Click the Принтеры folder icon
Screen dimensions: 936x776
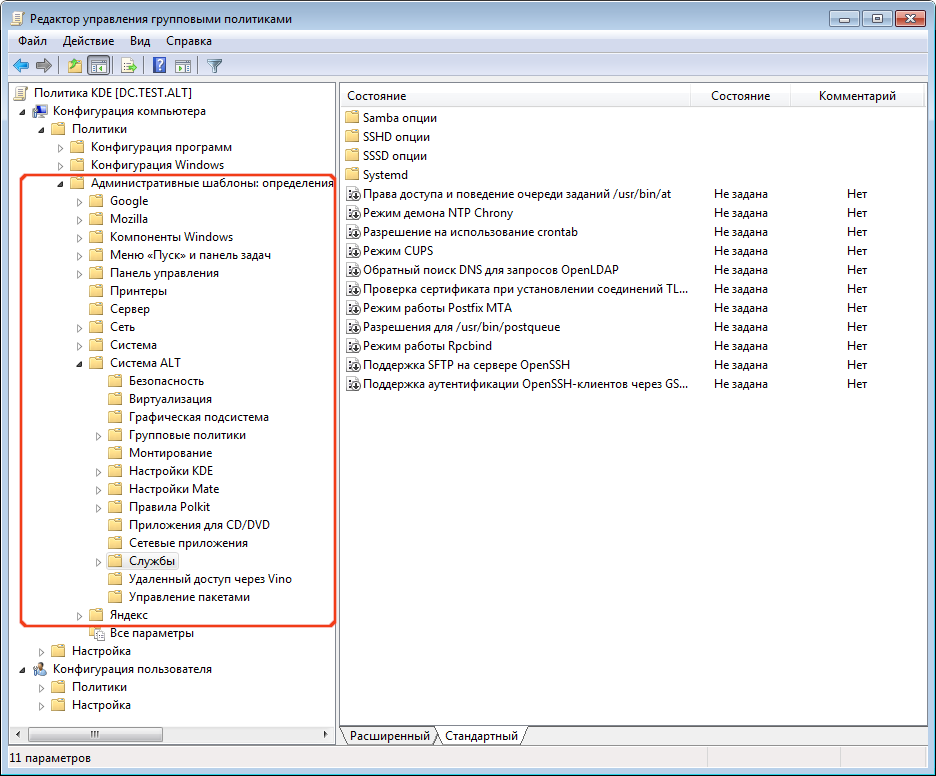point(96,291)
